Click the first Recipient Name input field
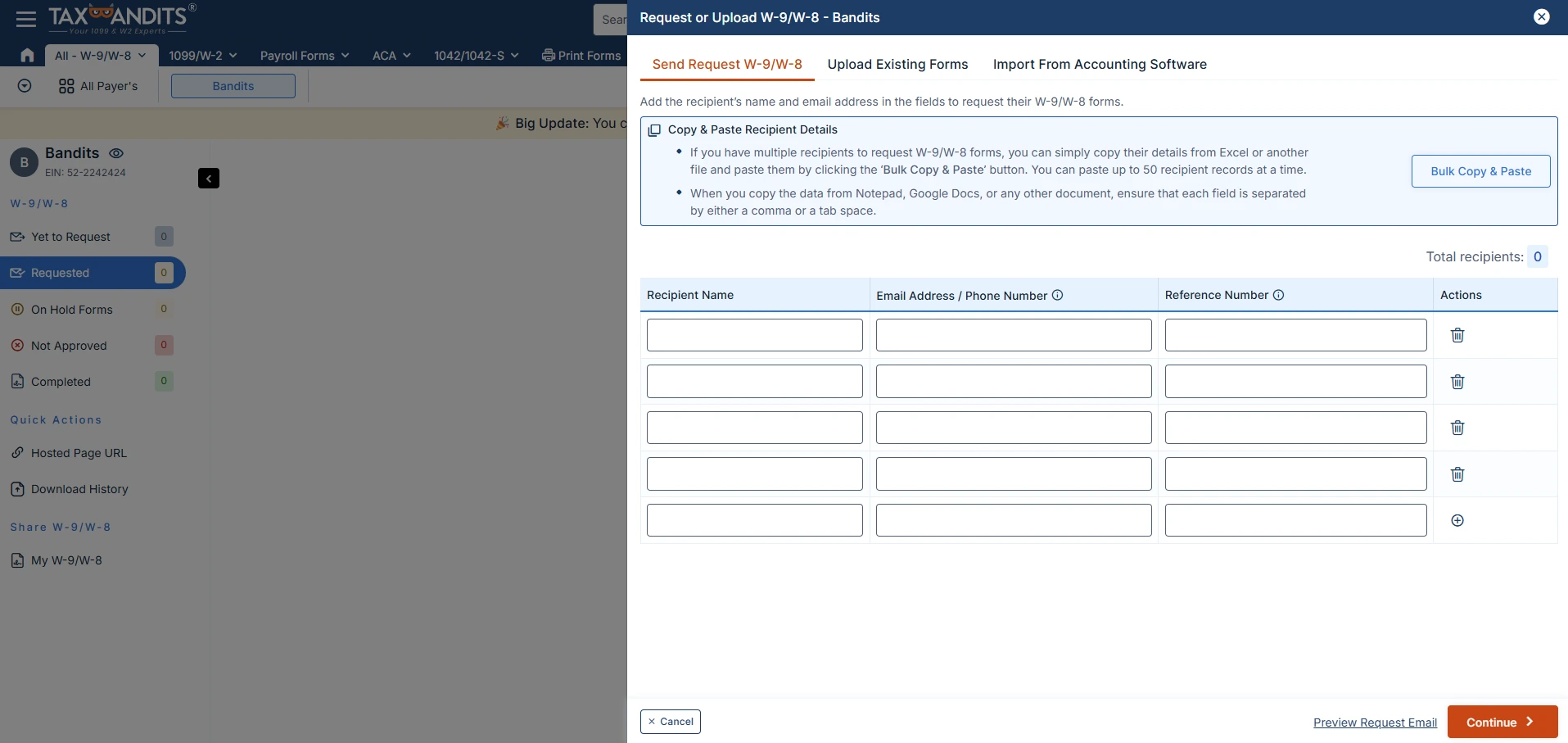This screenshot has width=1568, height=743. [x=754, y=335]
